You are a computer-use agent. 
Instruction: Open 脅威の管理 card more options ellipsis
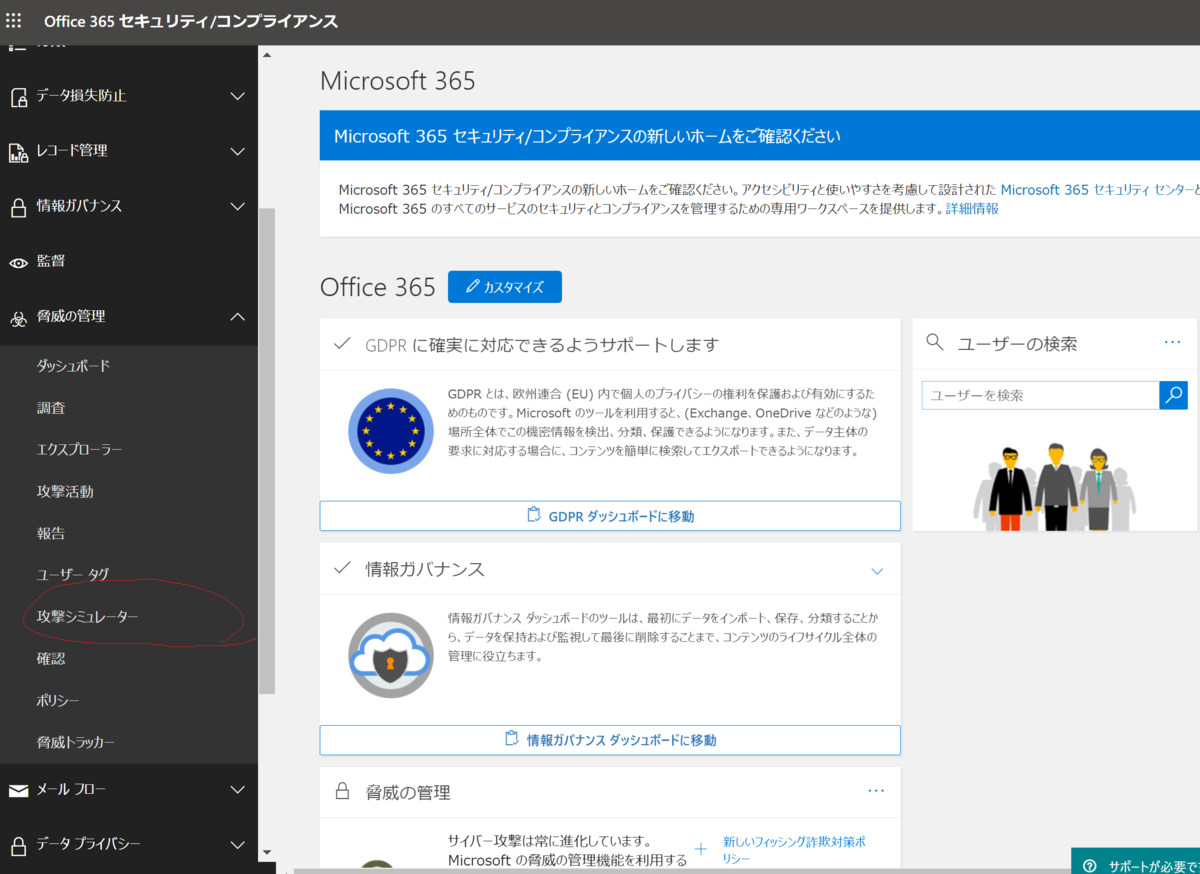pos(876,791)
